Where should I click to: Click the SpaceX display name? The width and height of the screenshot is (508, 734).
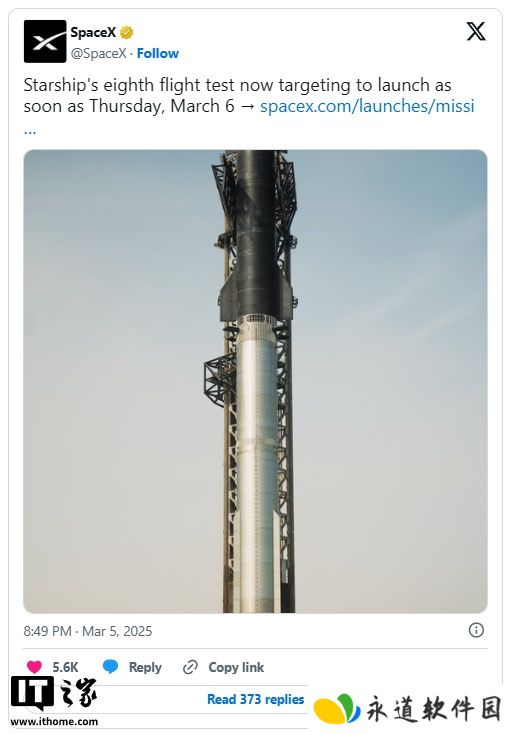click(x=93, y=32)
